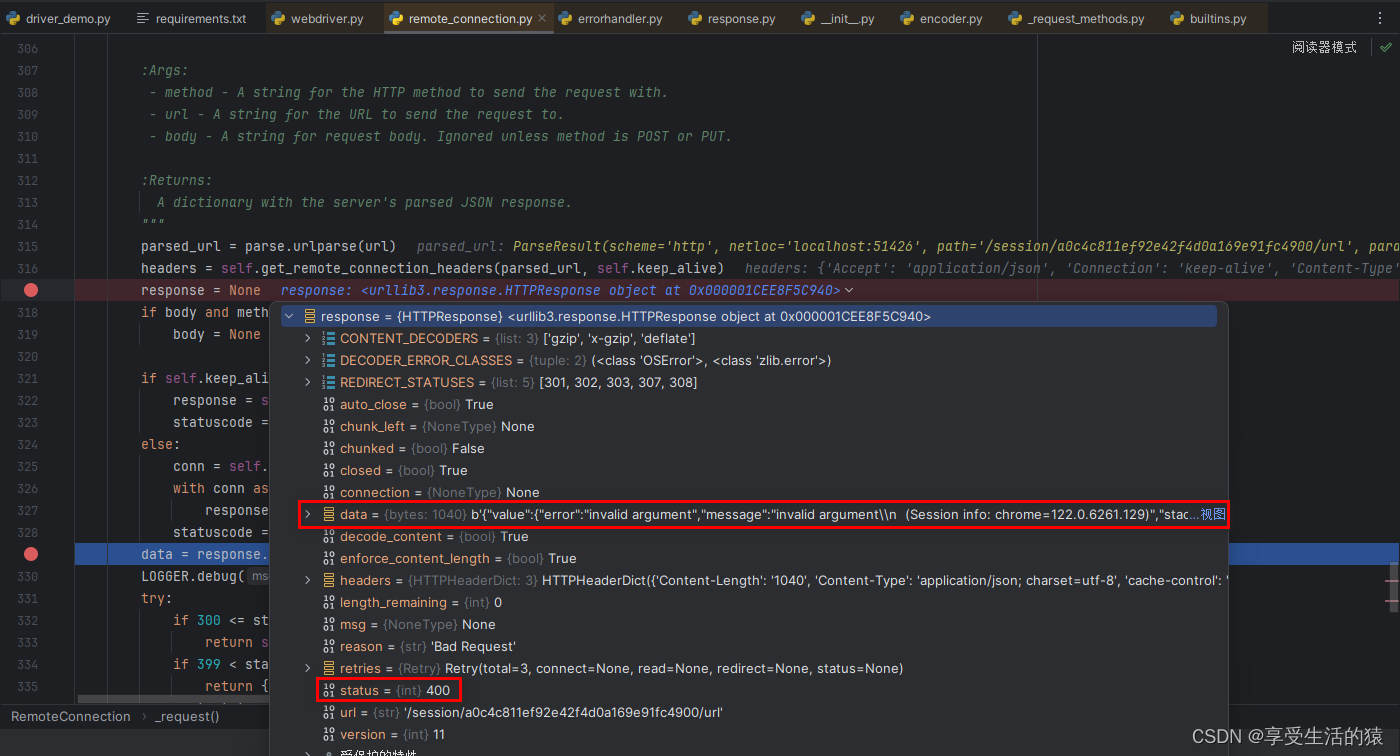Click the close X on remote_connection.py tab
The image size is (1400, 756).
(541, 17)
